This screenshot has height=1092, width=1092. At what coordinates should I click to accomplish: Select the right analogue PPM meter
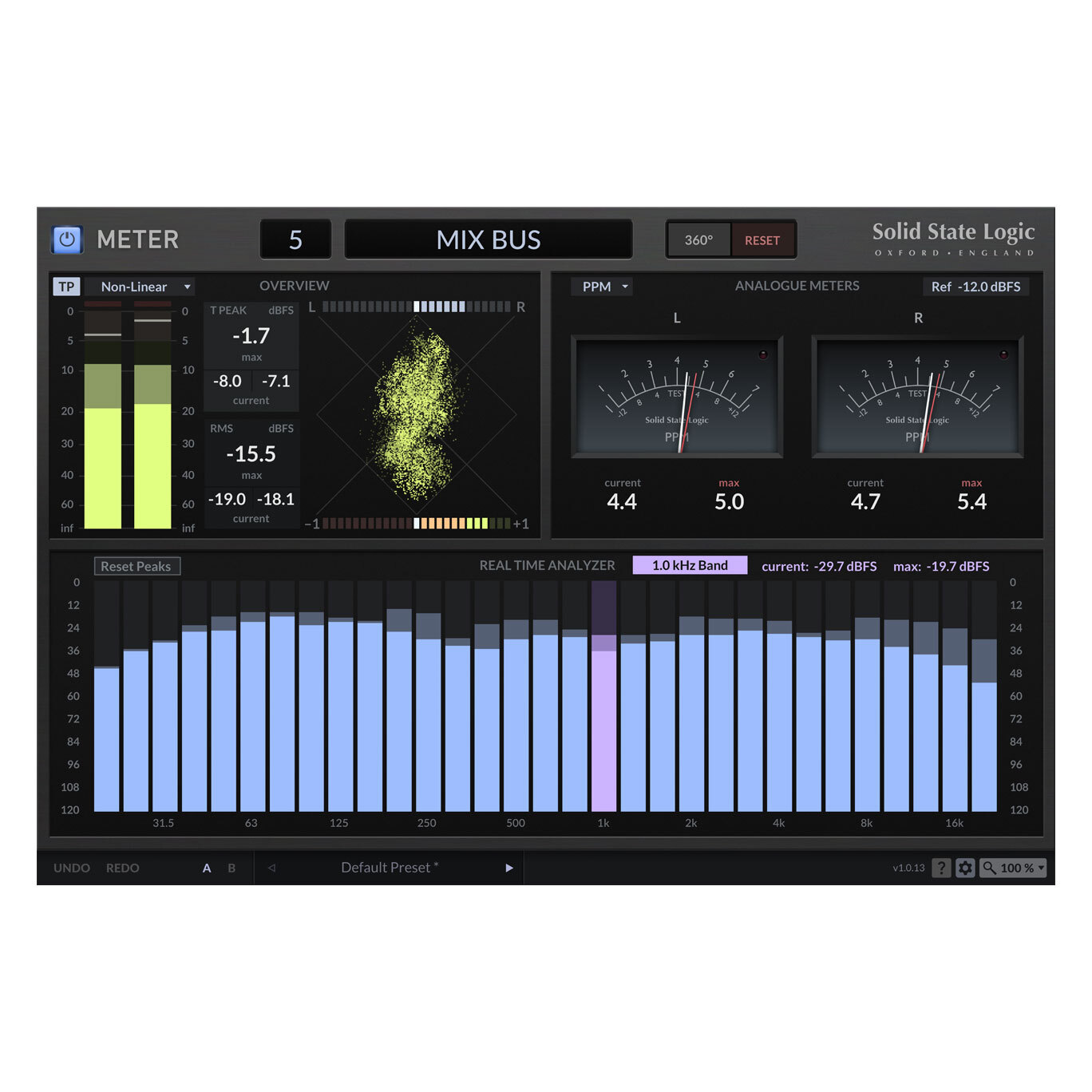click(x=918, y=395)
